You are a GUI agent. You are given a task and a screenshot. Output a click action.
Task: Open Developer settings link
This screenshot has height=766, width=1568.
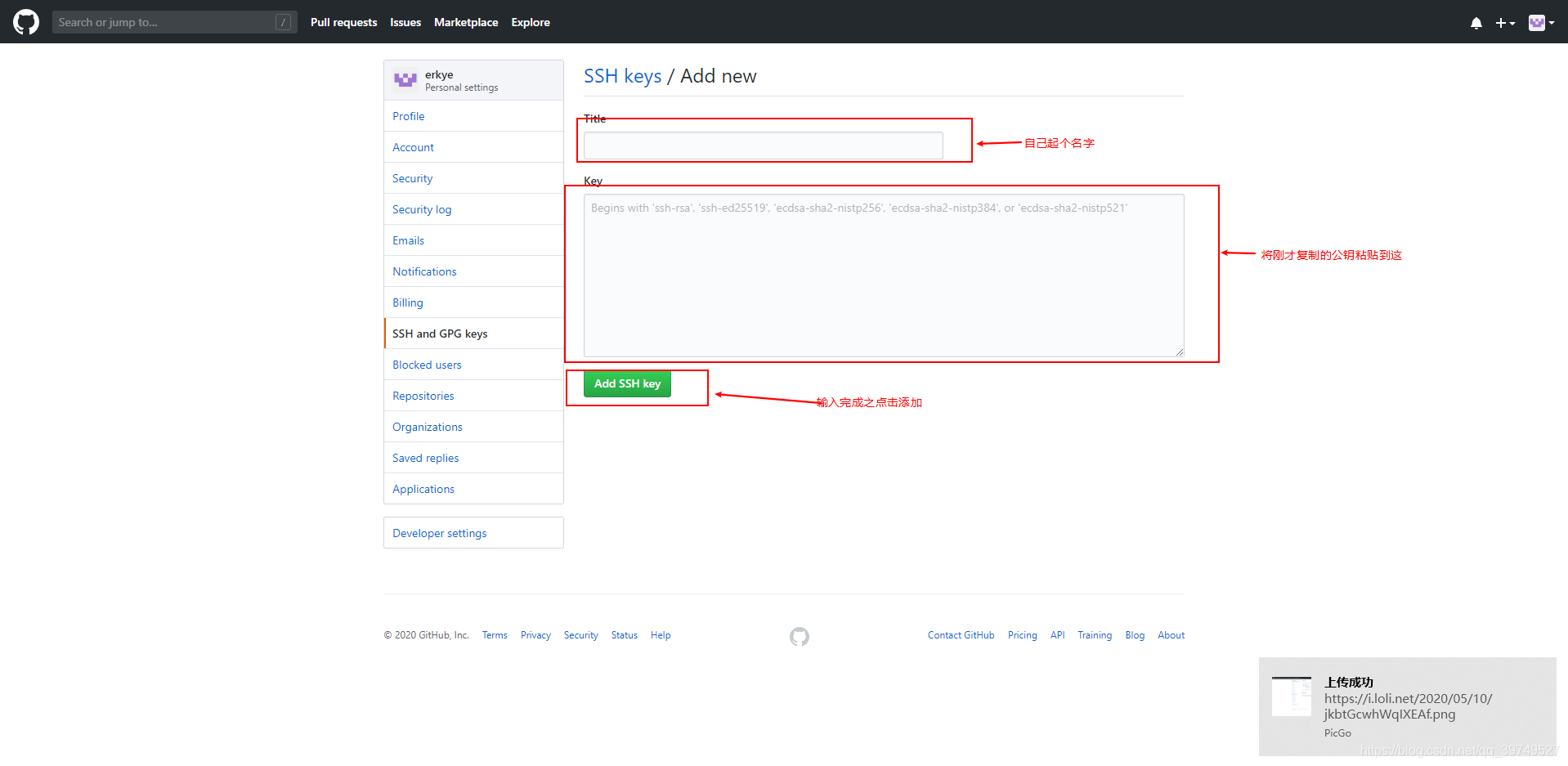coord(473,533)
